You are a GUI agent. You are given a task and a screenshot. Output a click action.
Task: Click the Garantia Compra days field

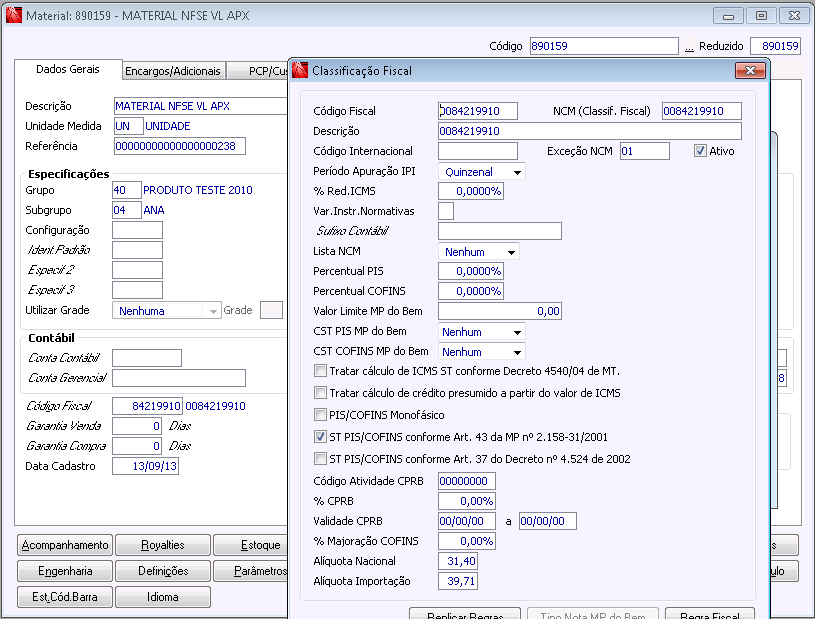[x=137, y=446]
